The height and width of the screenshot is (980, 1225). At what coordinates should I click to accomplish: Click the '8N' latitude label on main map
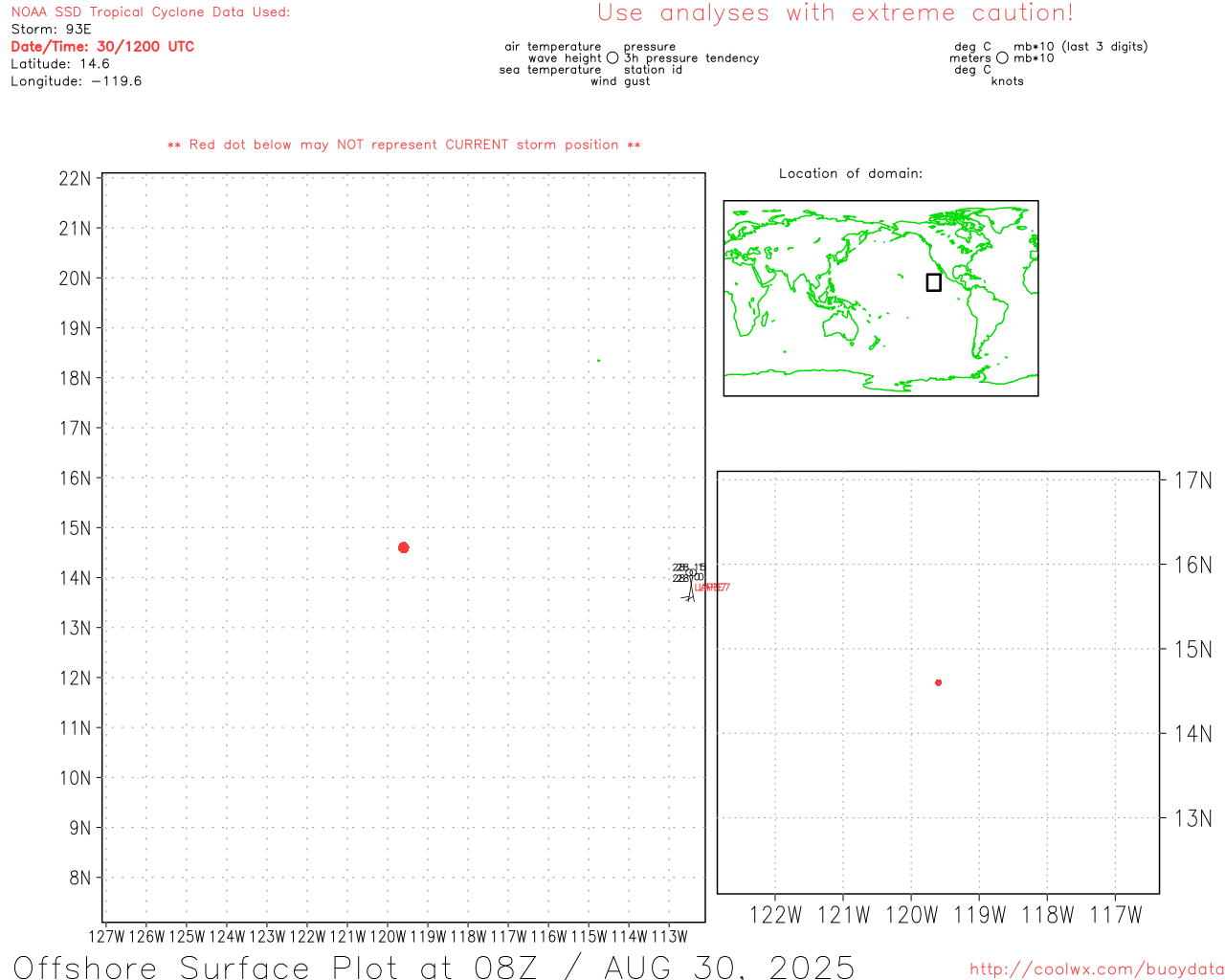click(80, 879)
